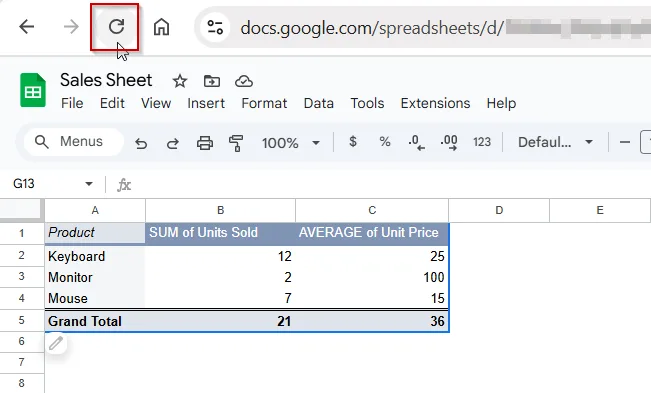Select column E header

600,210
